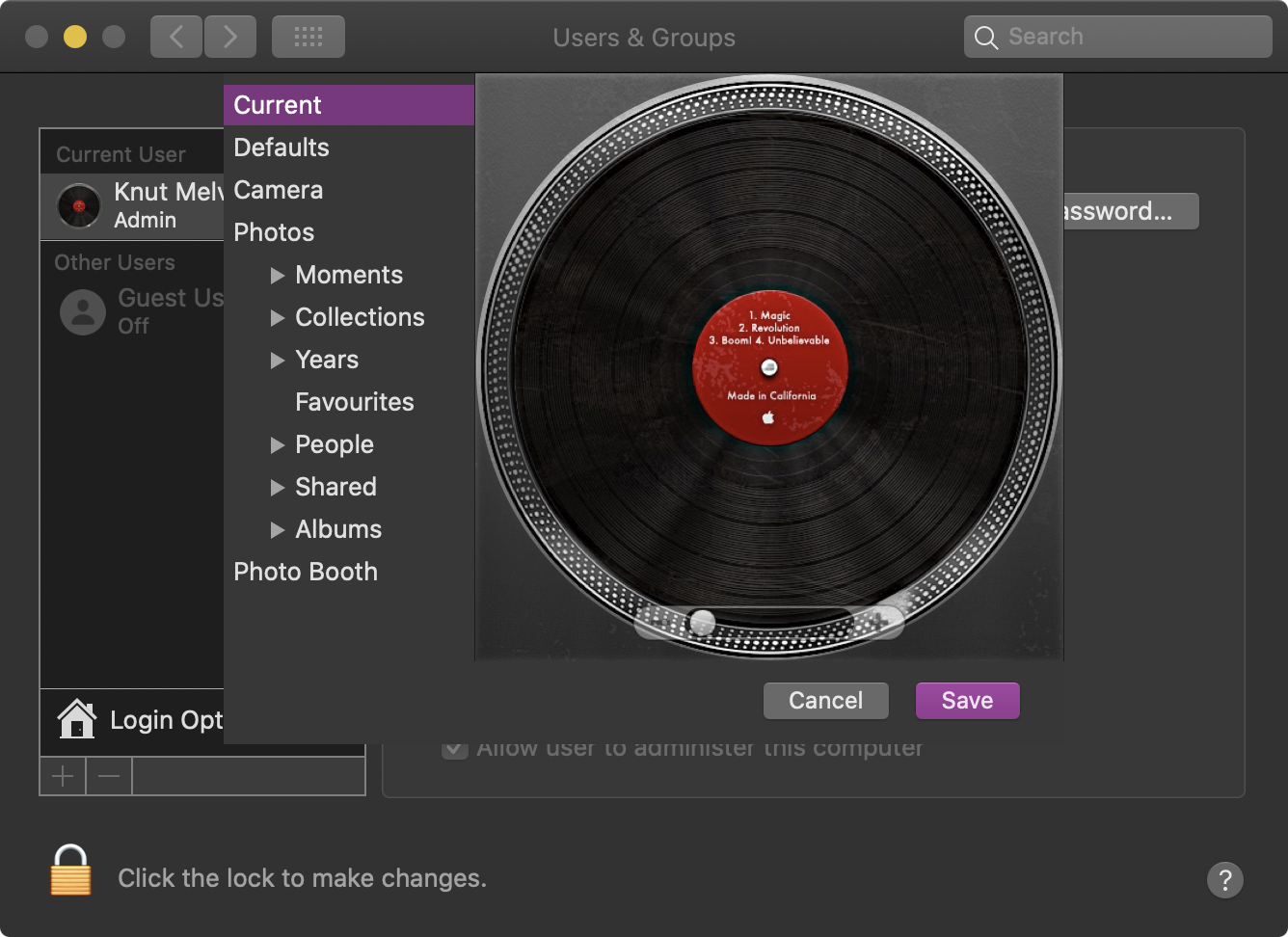Expand the Moments disclosure triangle
The height and width of the screenshot is (937, 1288).
pos(278,276)
